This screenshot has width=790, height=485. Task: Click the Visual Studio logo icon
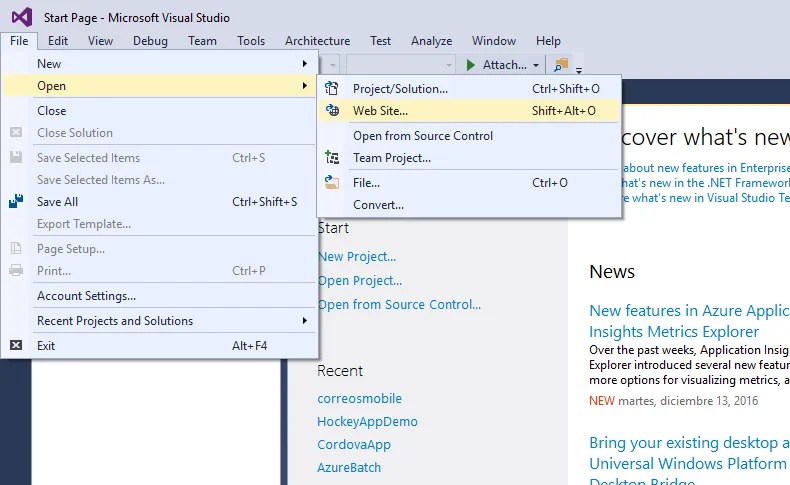[22, 17]
